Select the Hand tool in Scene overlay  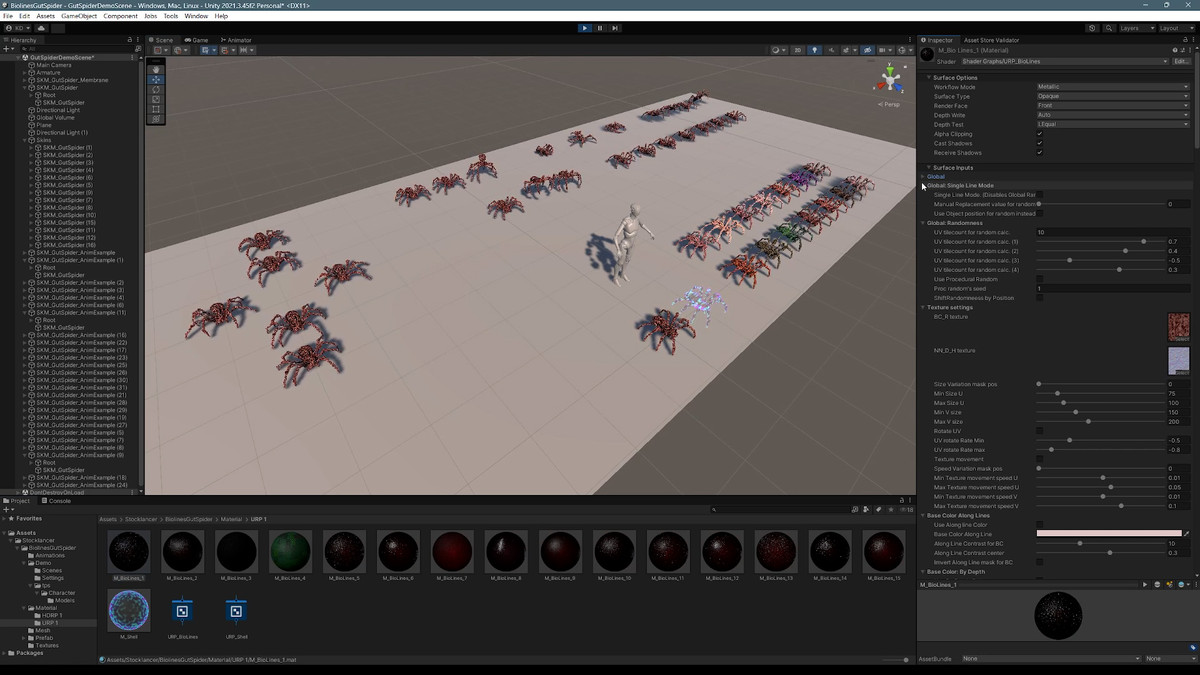tap(156, 69)
